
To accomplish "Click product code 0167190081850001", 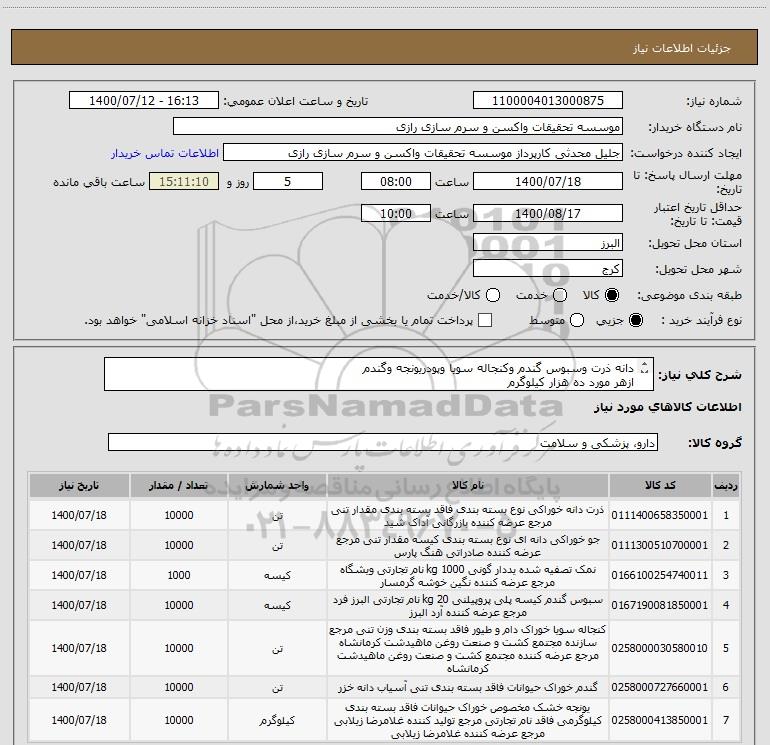I will pyautogui.click(x=660, y=605).
